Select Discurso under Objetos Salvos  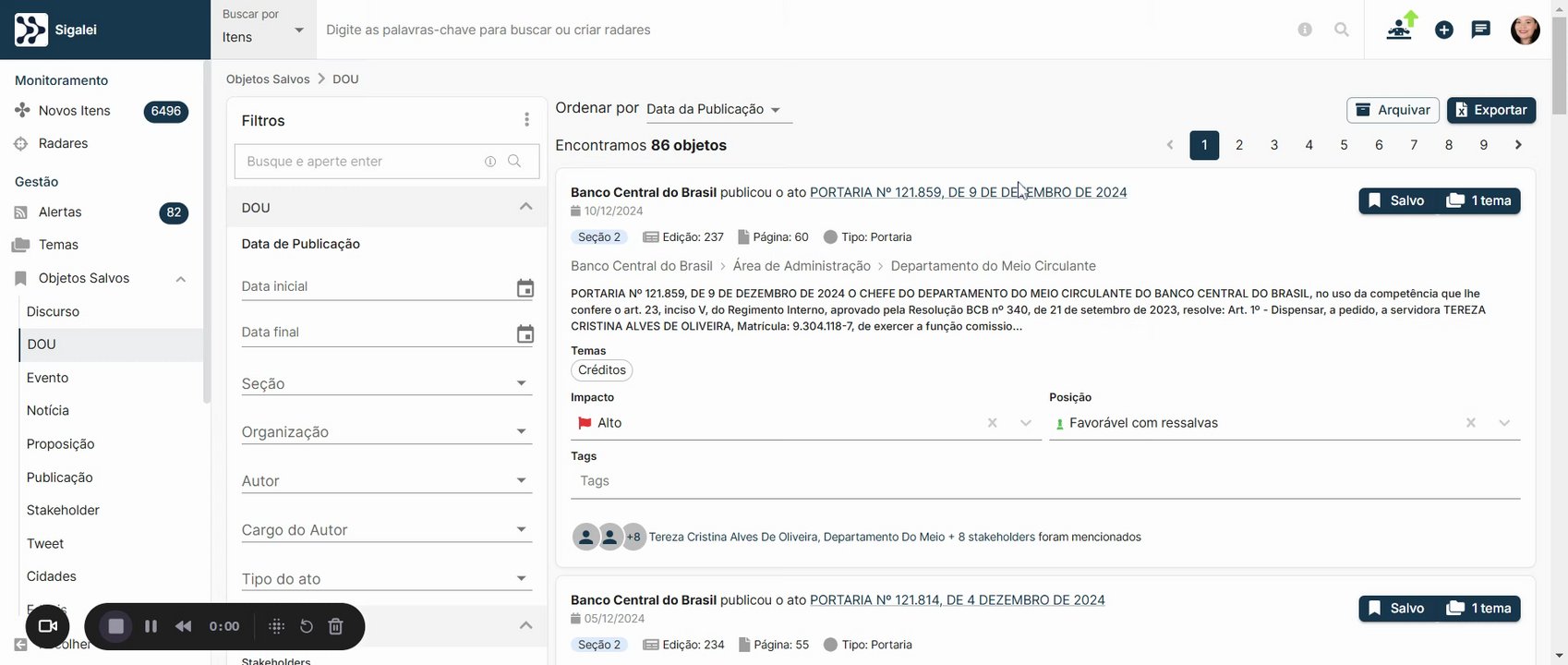tap(53, 311)
